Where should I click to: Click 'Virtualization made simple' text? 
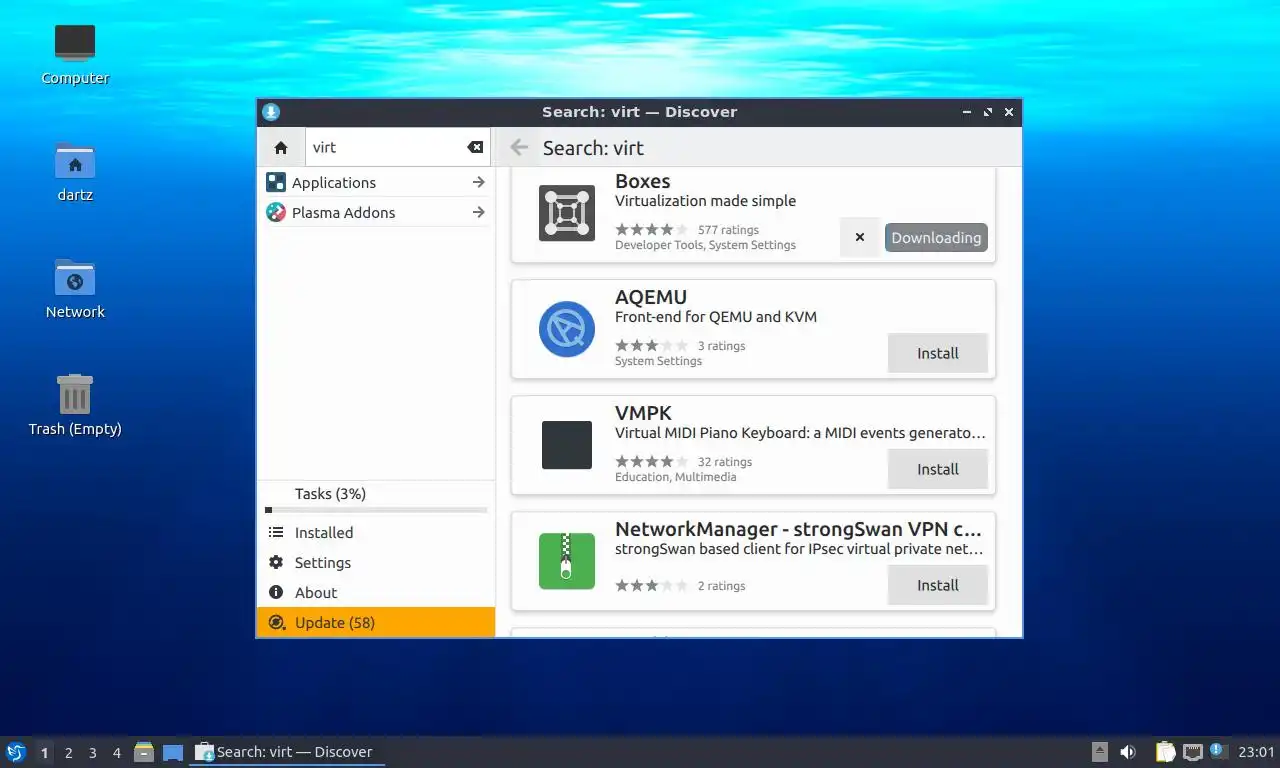[706, 201]
